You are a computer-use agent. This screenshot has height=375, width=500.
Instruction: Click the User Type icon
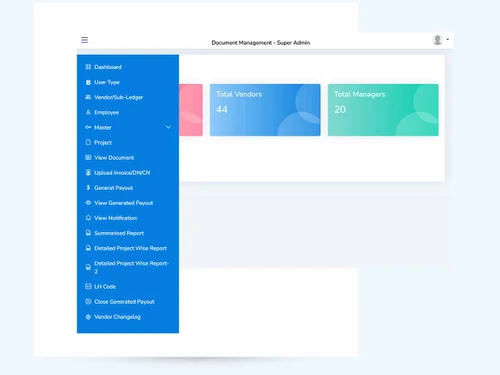pyautogui.click(x=88, y=82)
